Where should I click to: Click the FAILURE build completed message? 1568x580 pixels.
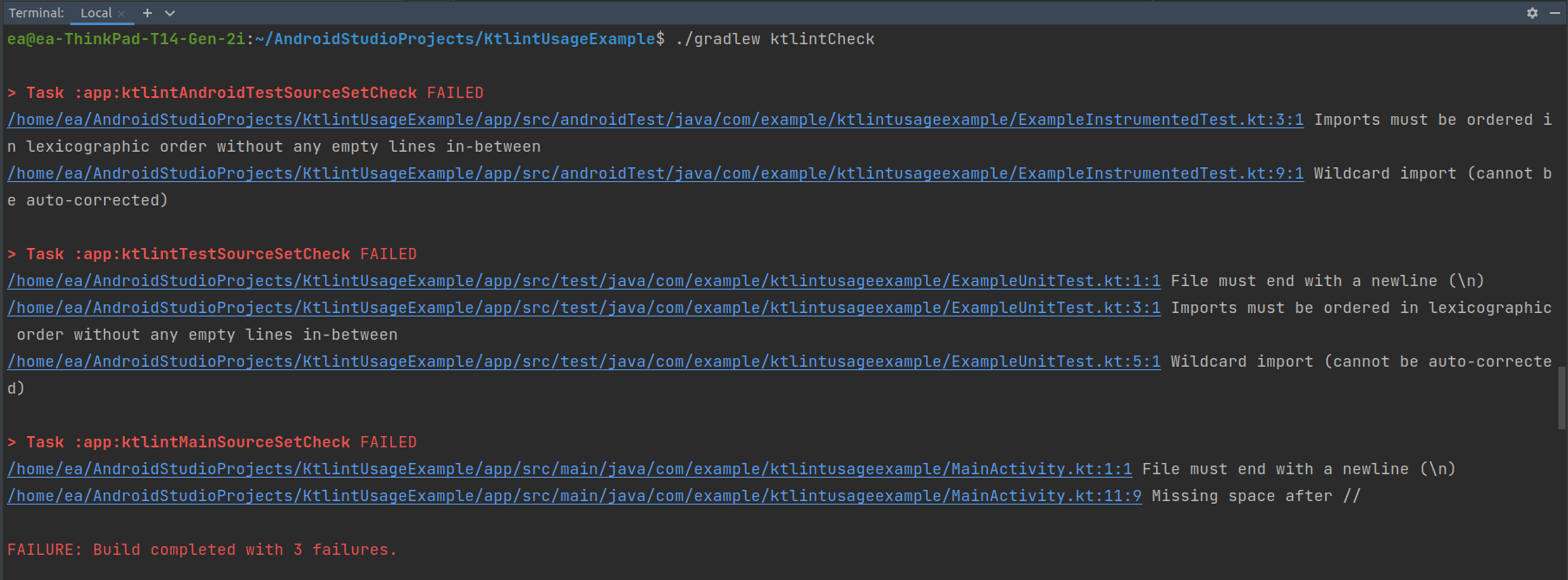[202, 550]
